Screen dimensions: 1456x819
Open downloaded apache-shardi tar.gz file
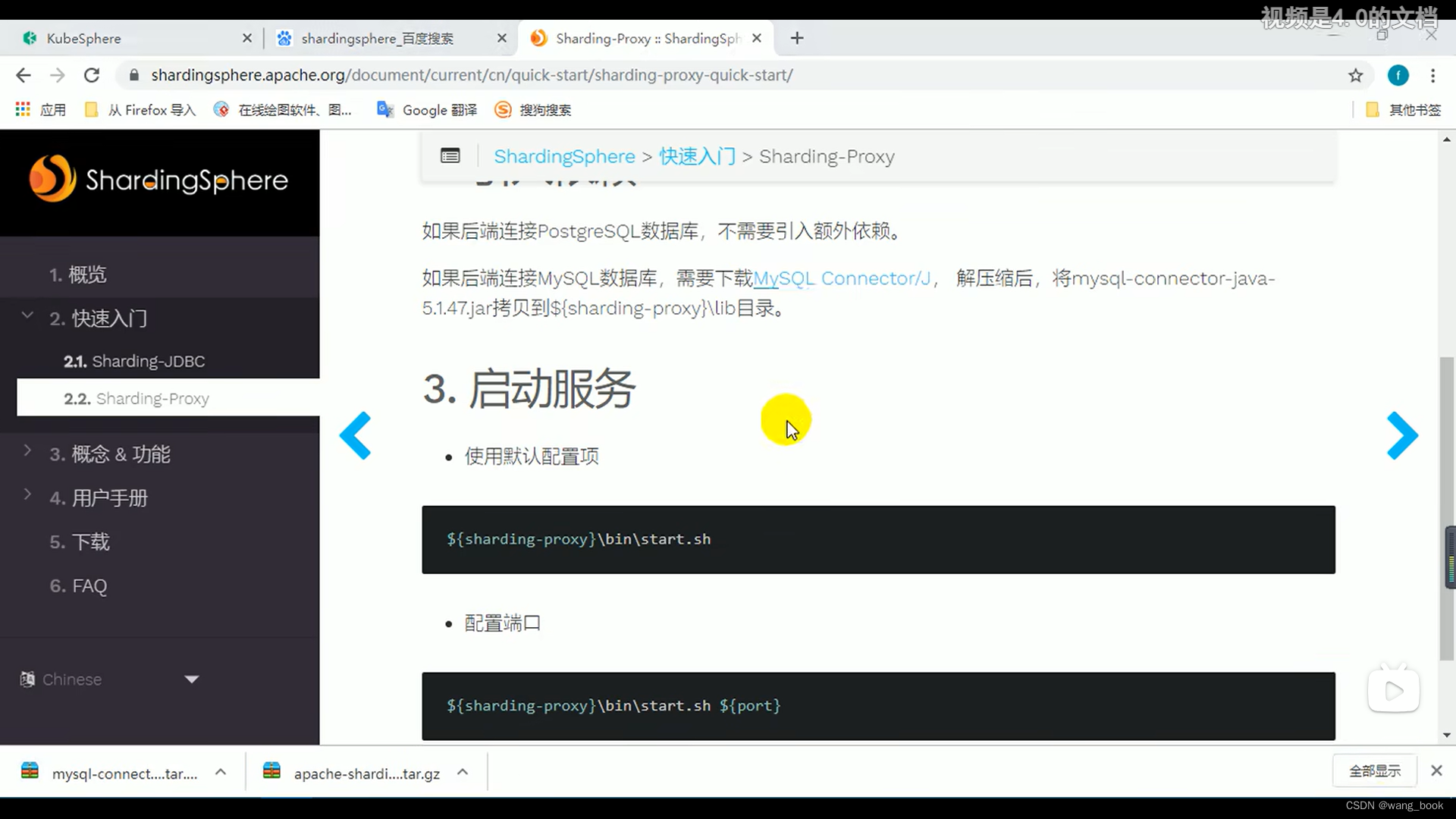click(352, 773)
